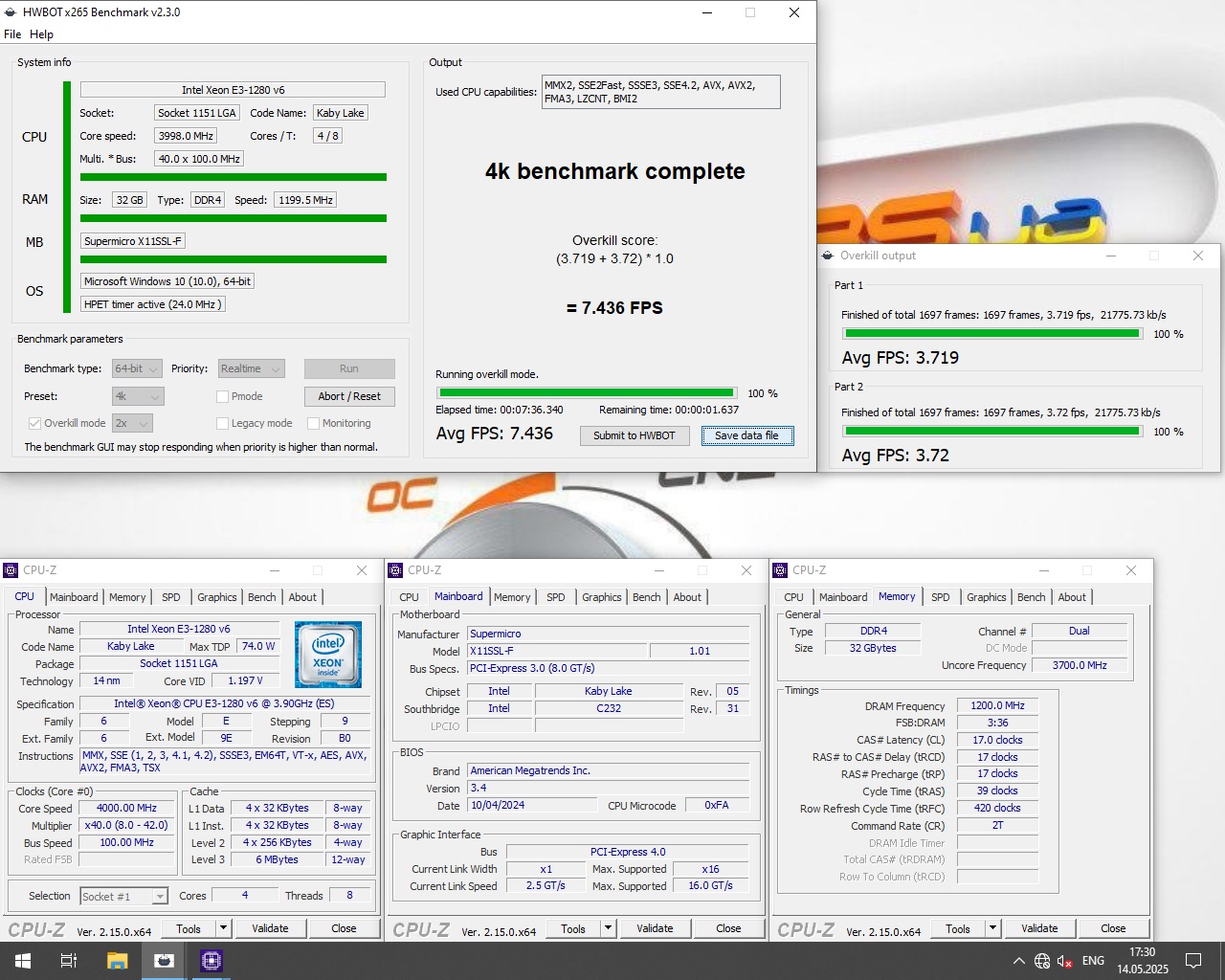Click Tools button in Memory CPU-Z window
The height and width of the screenshot is (980, 1225).
point(958,928)
